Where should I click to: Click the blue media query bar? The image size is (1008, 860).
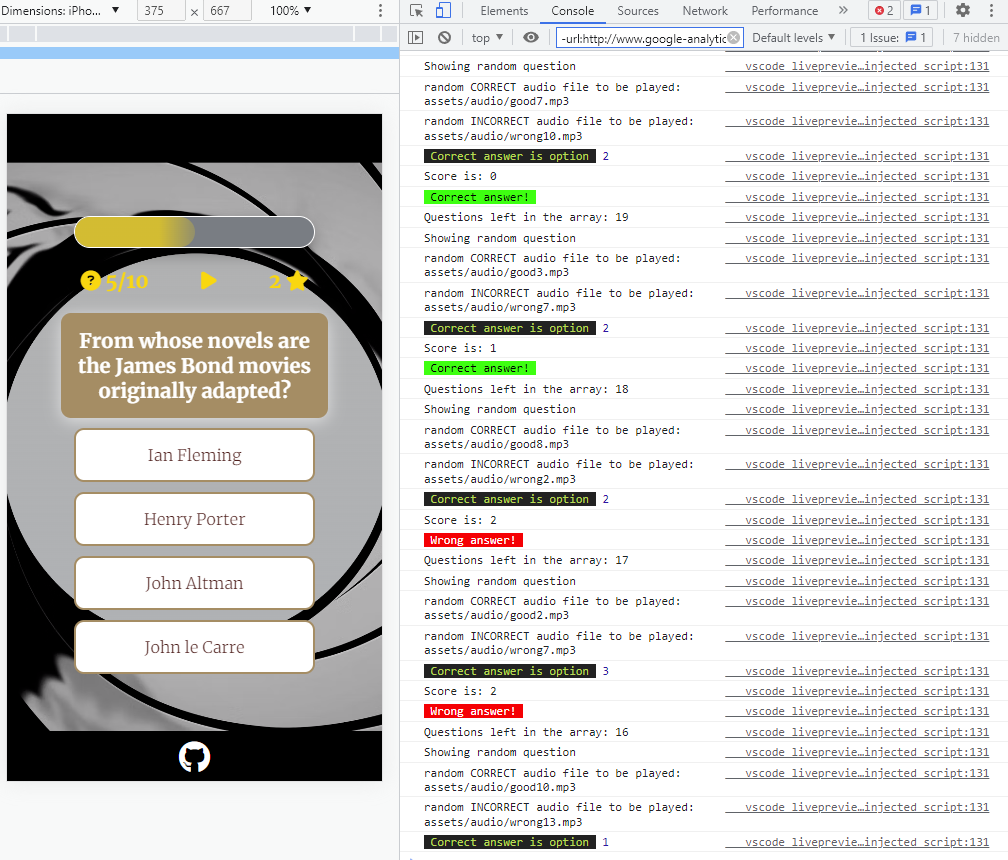coord(199,53)
